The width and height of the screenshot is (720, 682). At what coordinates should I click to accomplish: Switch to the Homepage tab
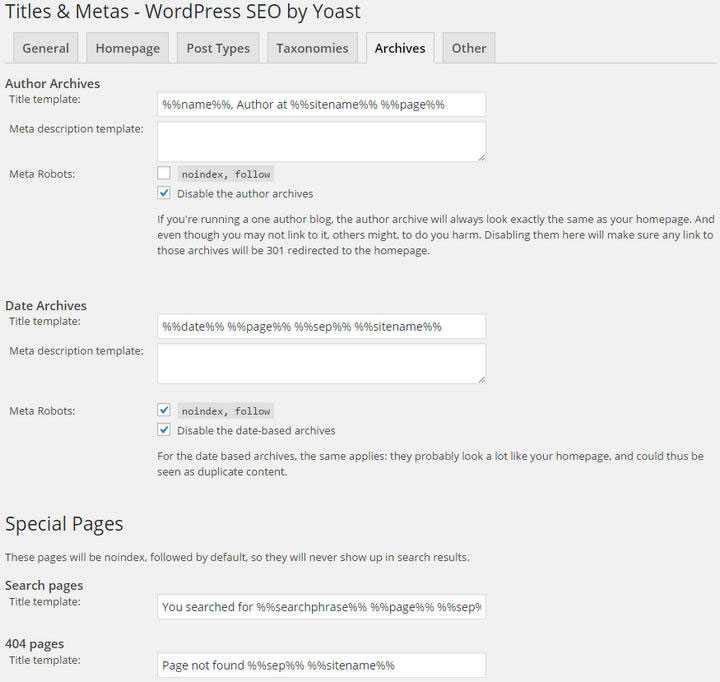click(x=126, y=48)
